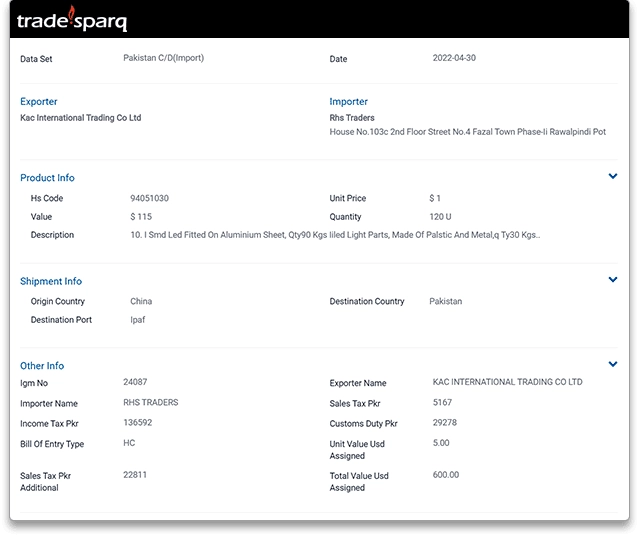This screenshot has width=637, height=544.
Task: Click Igm No value 24087
Action: [135, 382]
